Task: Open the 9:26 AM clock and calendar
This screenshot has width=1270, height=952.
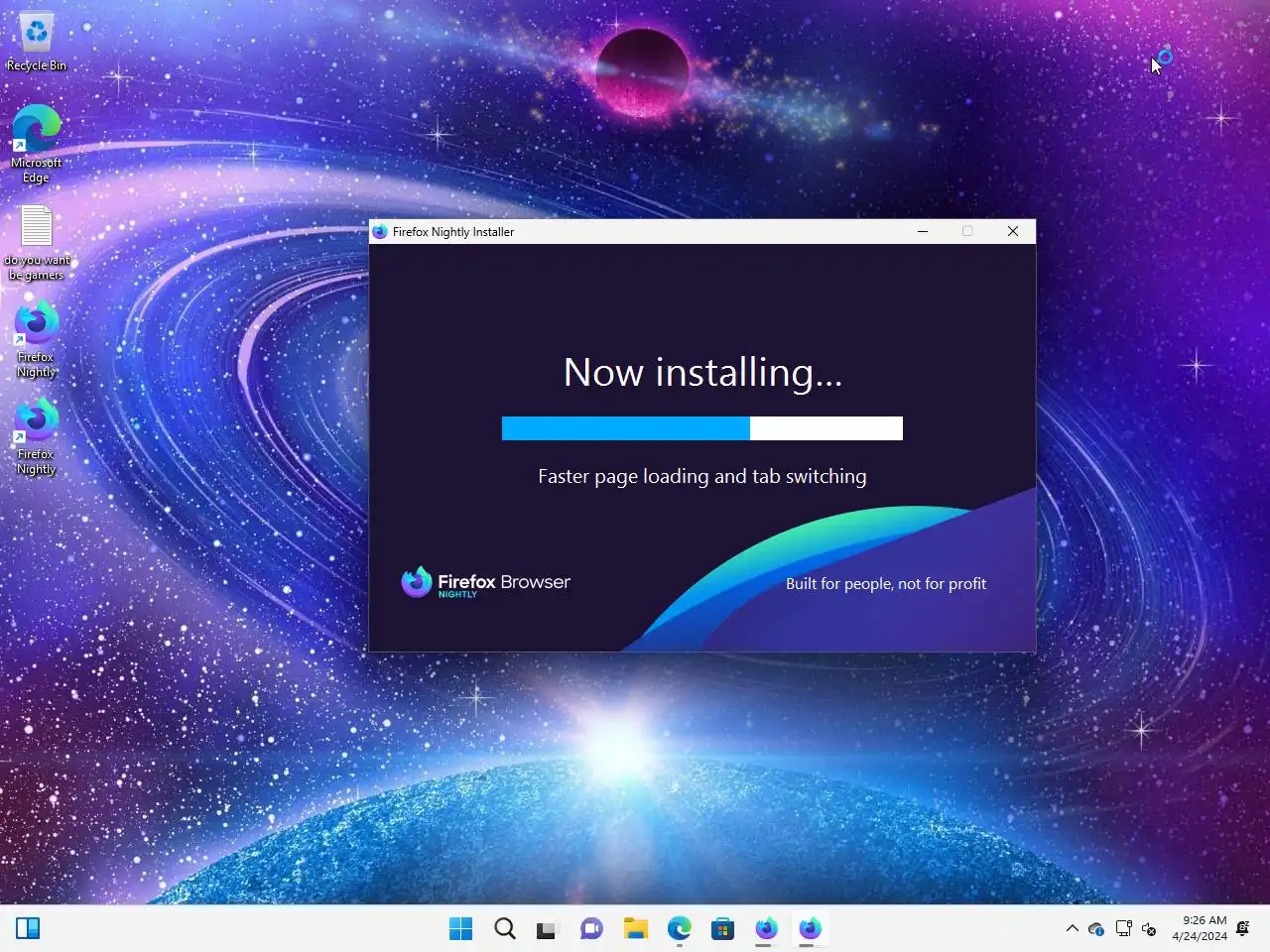Action: [1200, 928]
